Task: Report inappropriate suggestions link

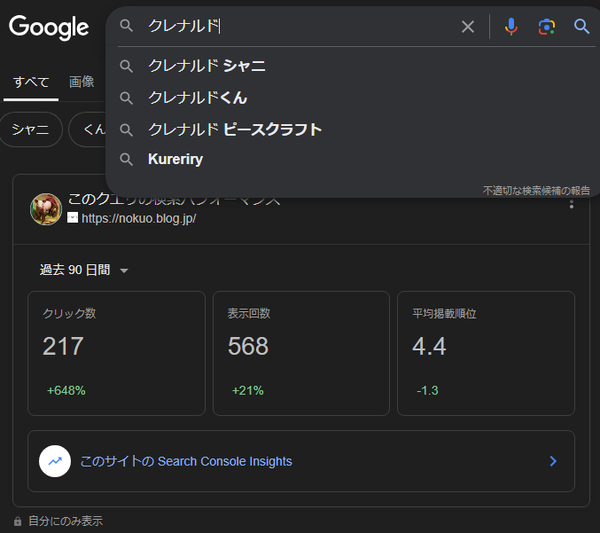Action: tap(536, 191)
